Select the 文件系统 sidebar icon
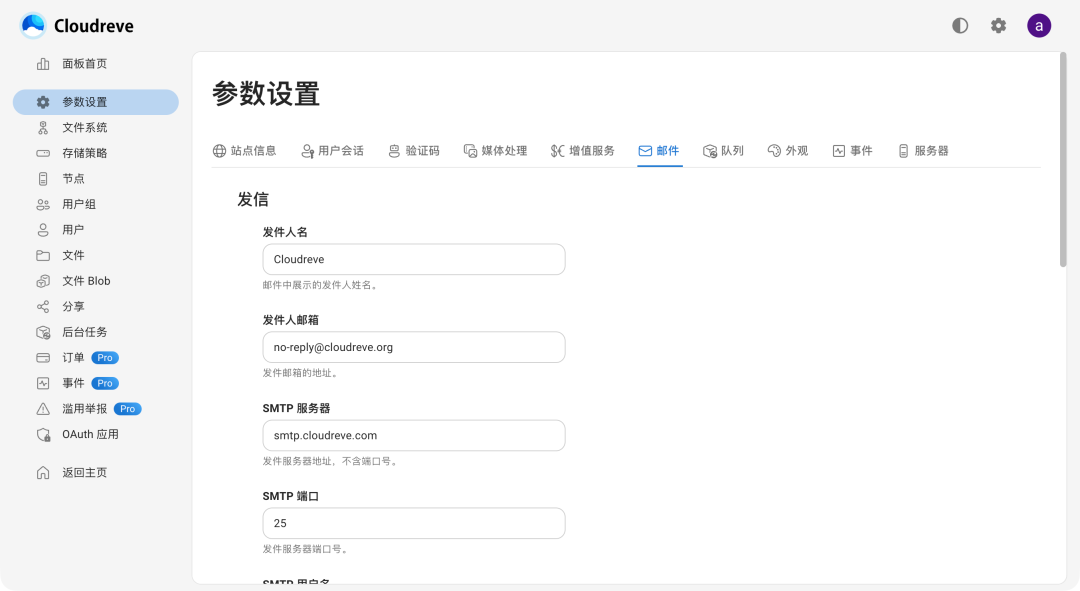Screen dimensions: 1080x591 (43, 127)
